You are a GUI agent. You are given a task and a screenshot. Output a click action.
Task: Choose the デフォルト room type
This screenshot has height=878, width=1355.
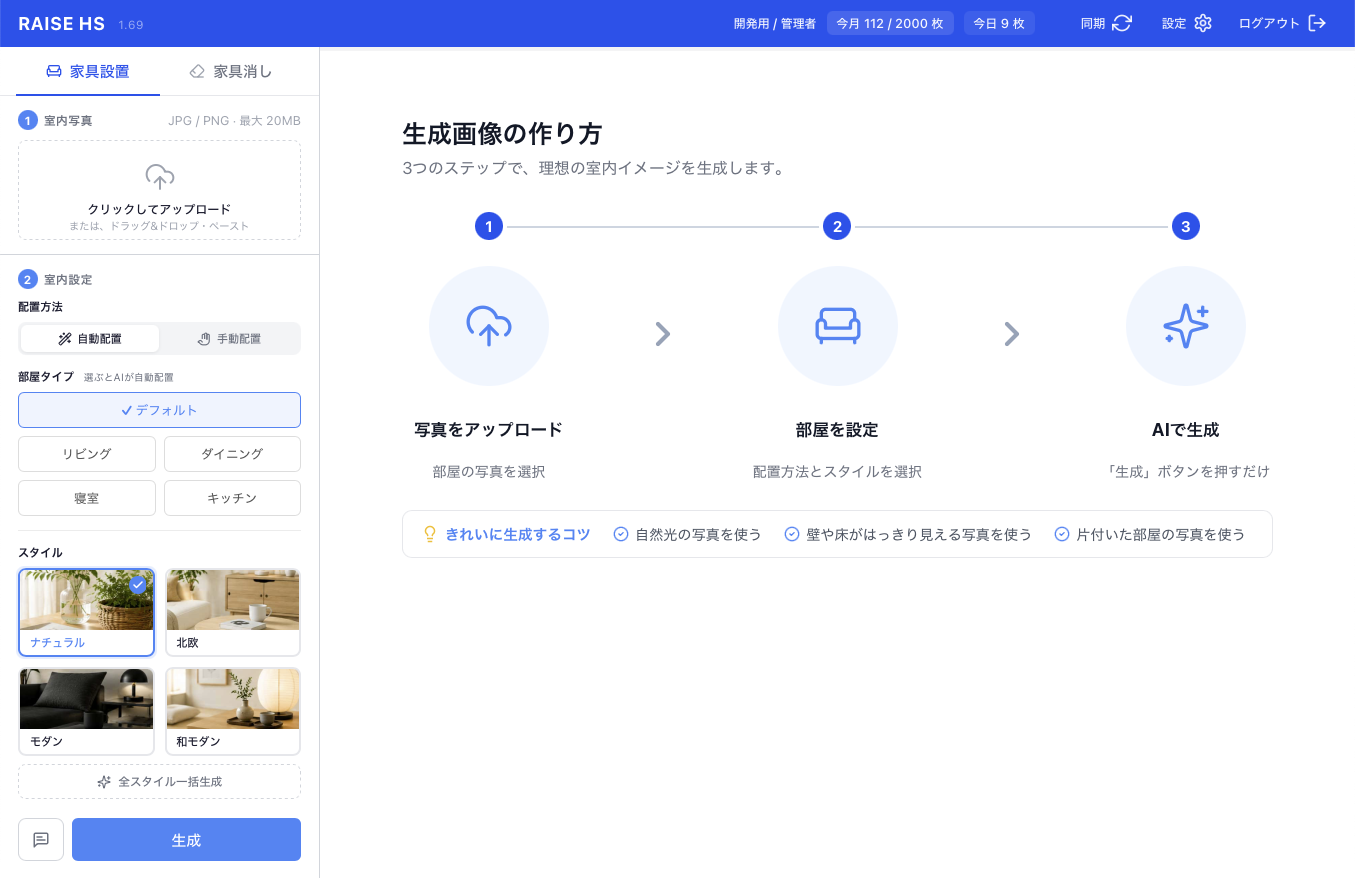pyautogui.click(x=159, y=410)
